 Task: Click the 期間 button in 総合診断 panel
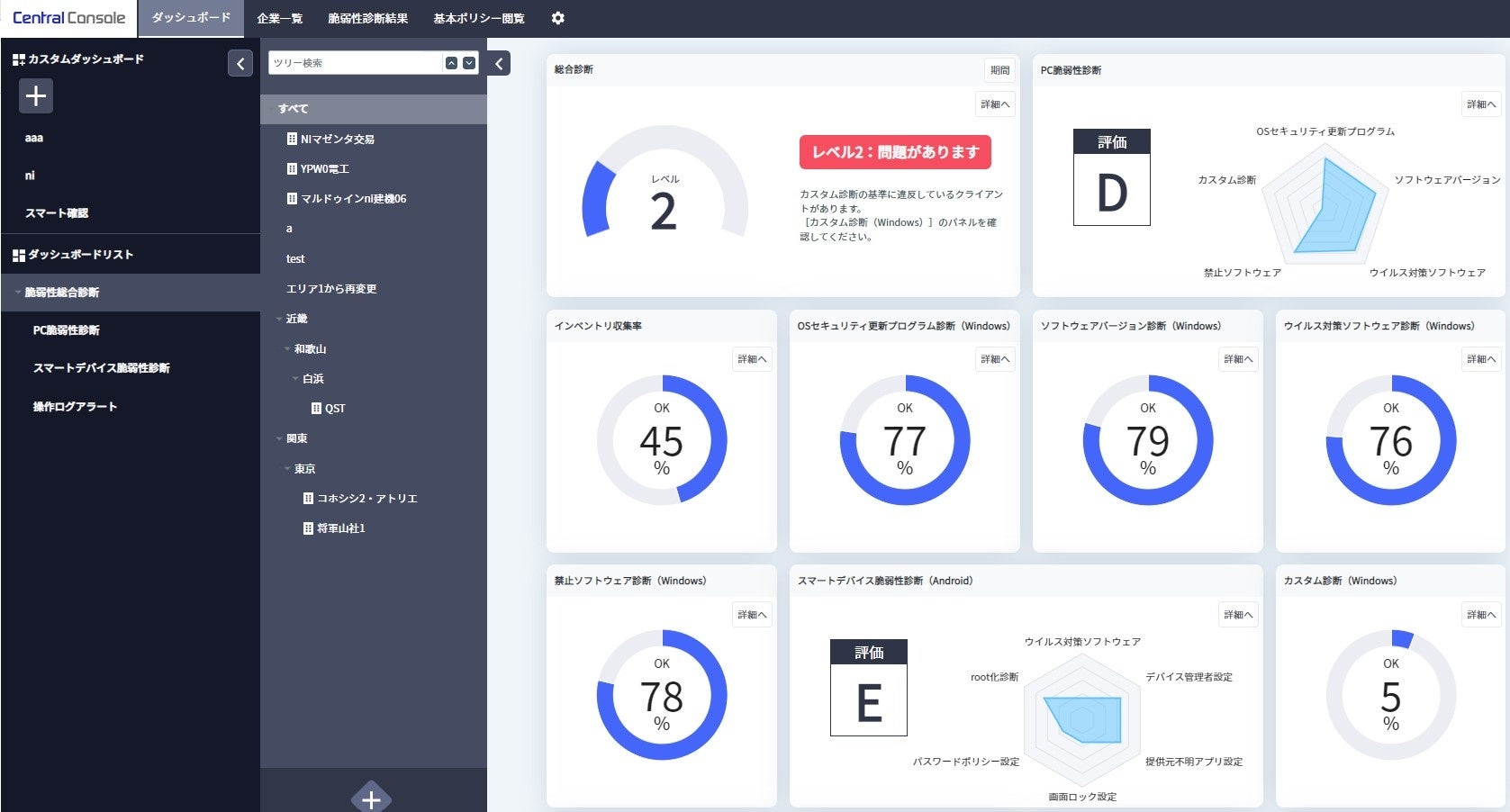[999, 69]
